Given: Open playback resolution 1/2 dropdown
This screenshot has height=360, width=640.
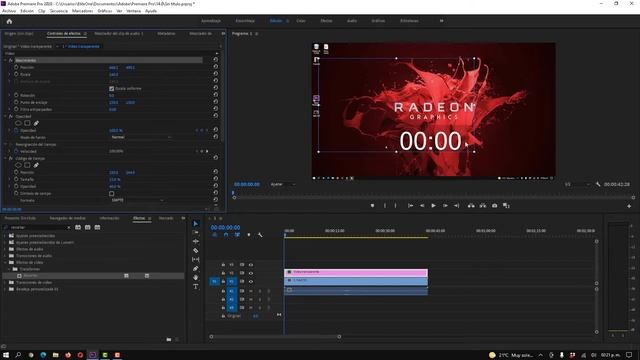Looking at the screenshot, I should 578,184.
